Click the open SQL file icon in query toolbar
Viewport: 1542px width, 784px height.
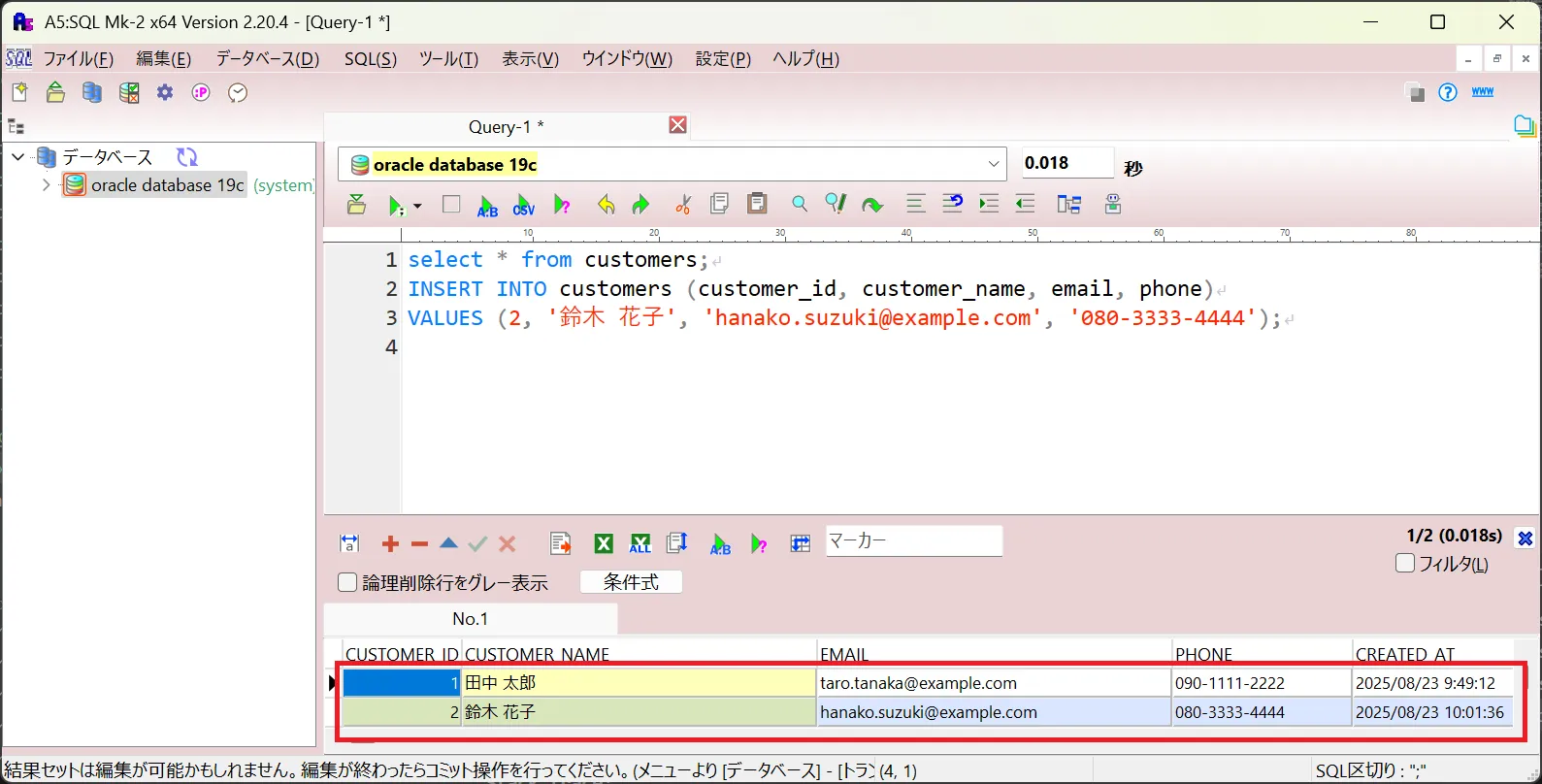[357, 205]
